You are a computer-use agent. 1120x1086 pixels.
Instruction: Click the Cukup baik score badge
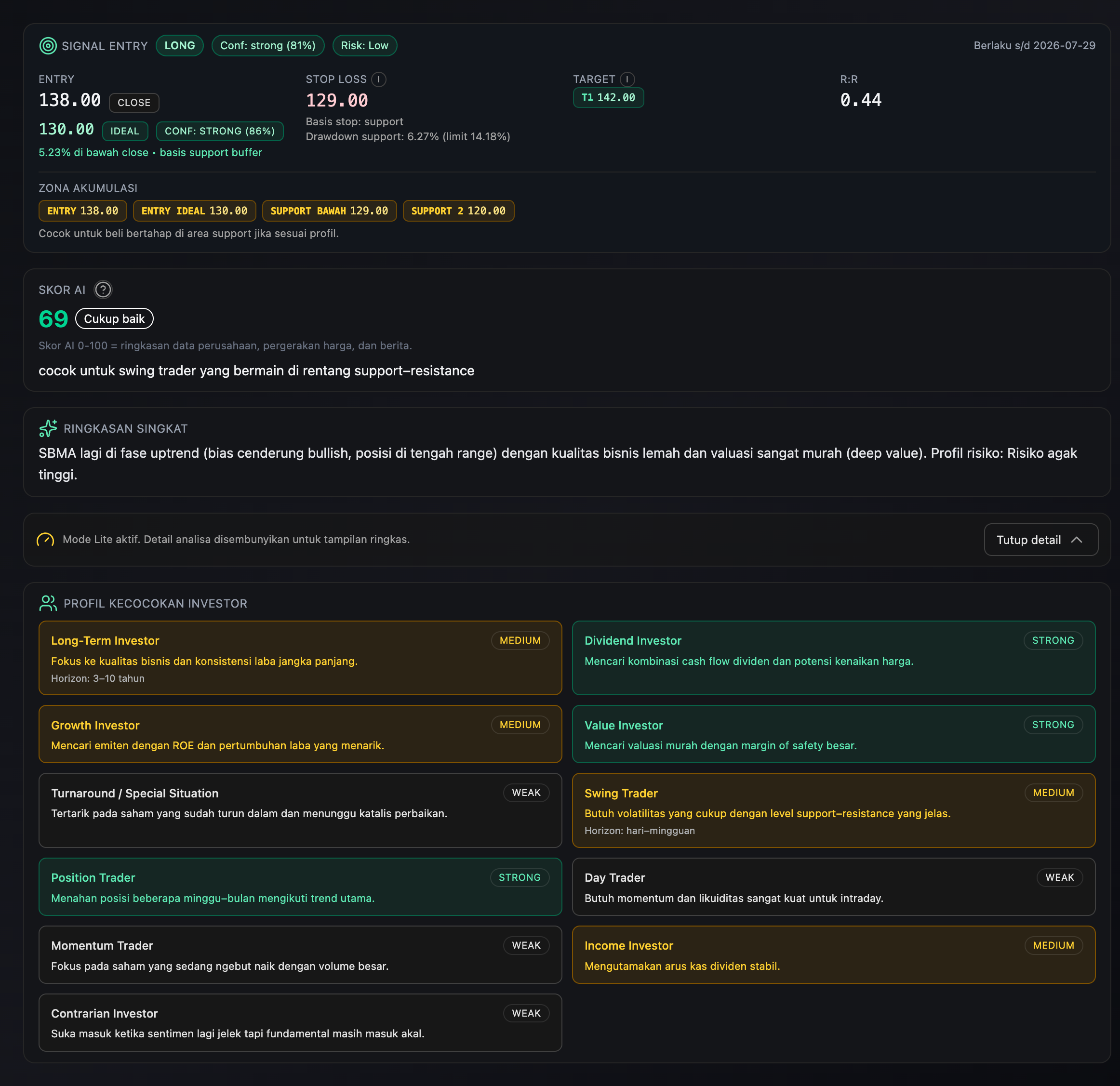point(114,319)
